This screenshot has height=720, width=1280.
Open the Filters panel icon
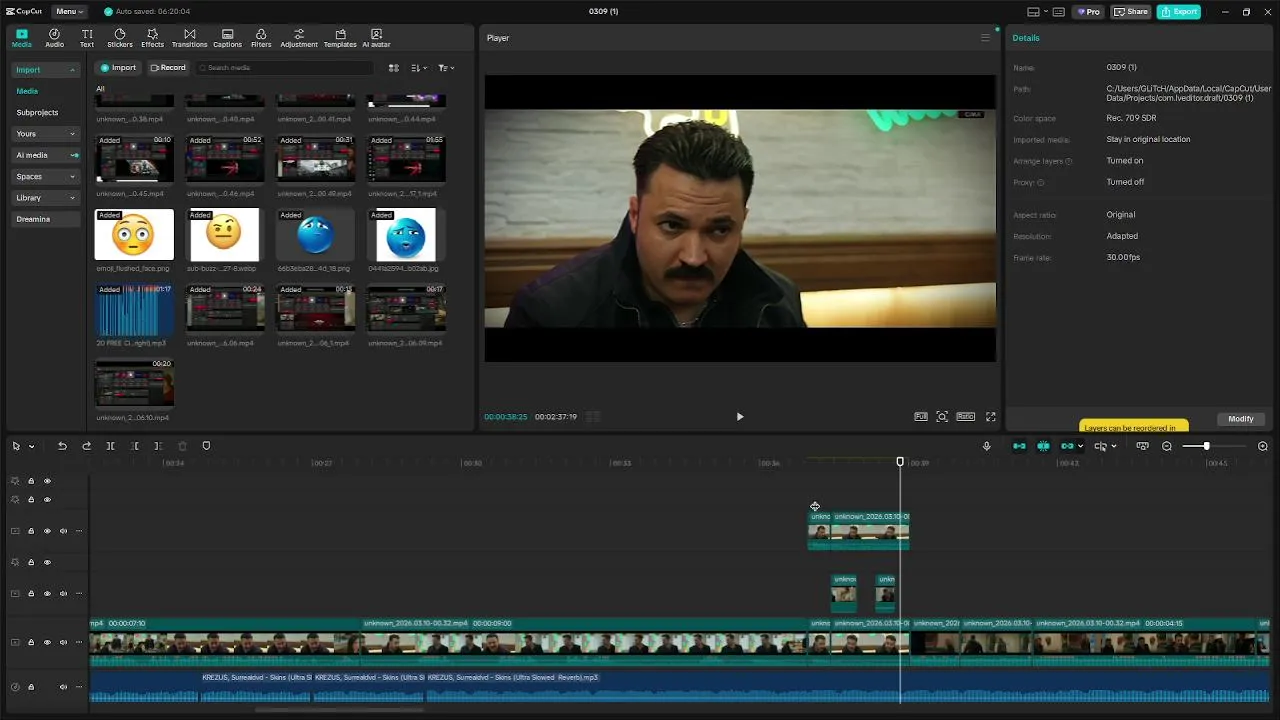coord(261,38)
